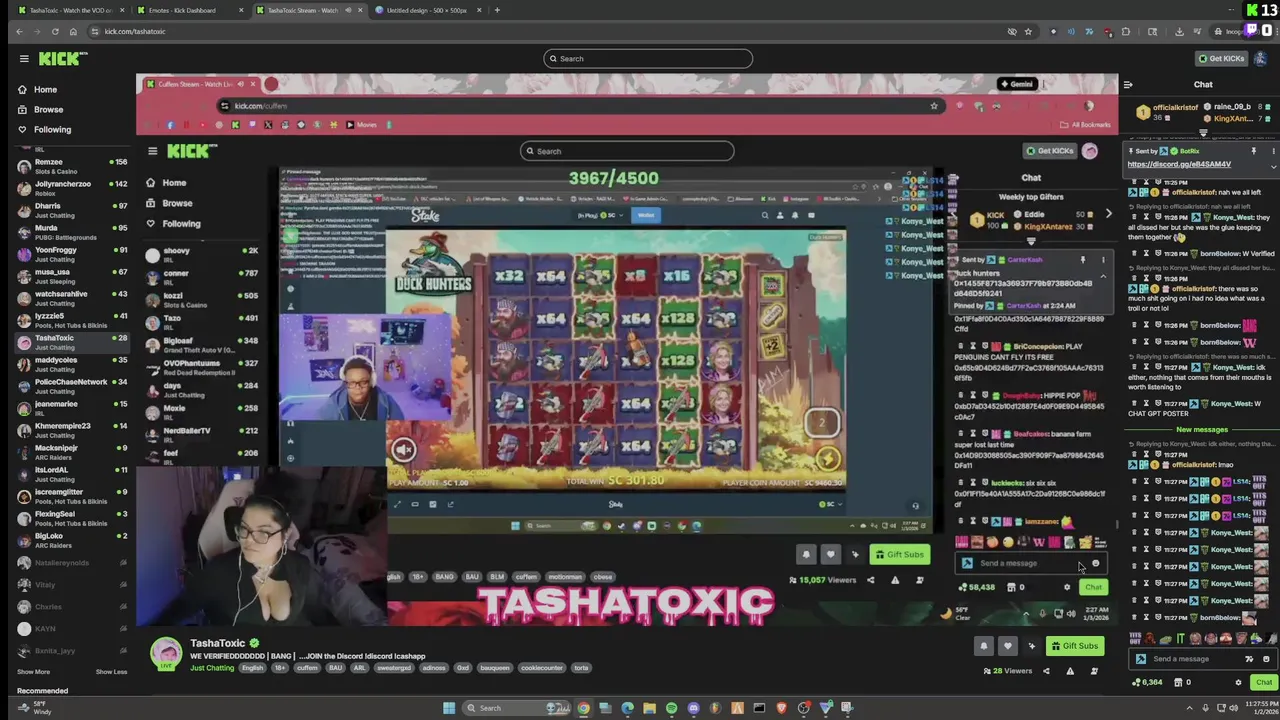Report stream warning icon beside 28 Viewers
1280x720 pixels.
tap(1070, 671)
